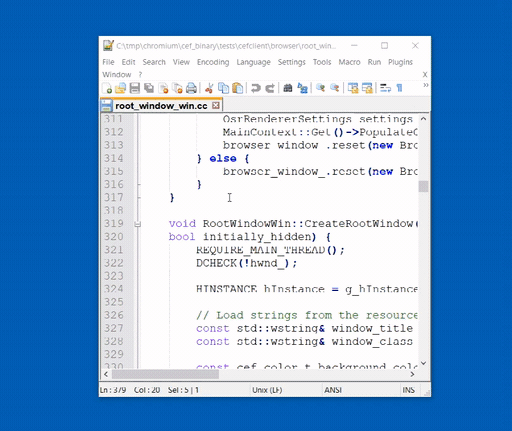Open the Macro menu
The image size is (512, 431).
[x=349, y=62]
